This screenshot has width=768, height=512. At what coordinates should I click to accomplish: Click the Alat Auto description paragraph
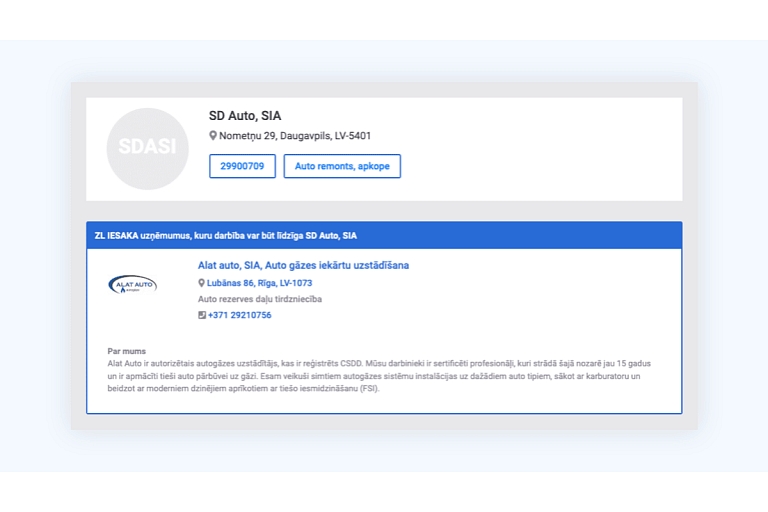(379, 376)
